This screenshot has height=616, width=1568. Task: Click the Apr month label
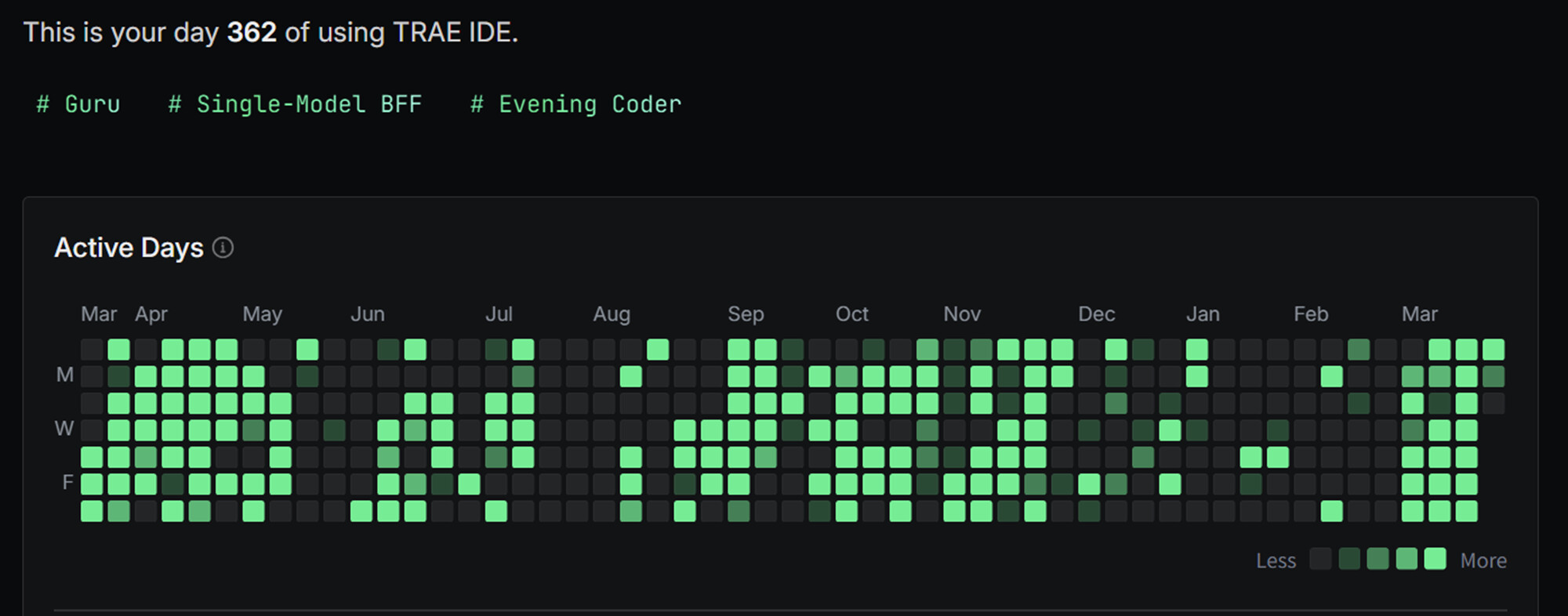pyautogui.click(x=151, y=314)
